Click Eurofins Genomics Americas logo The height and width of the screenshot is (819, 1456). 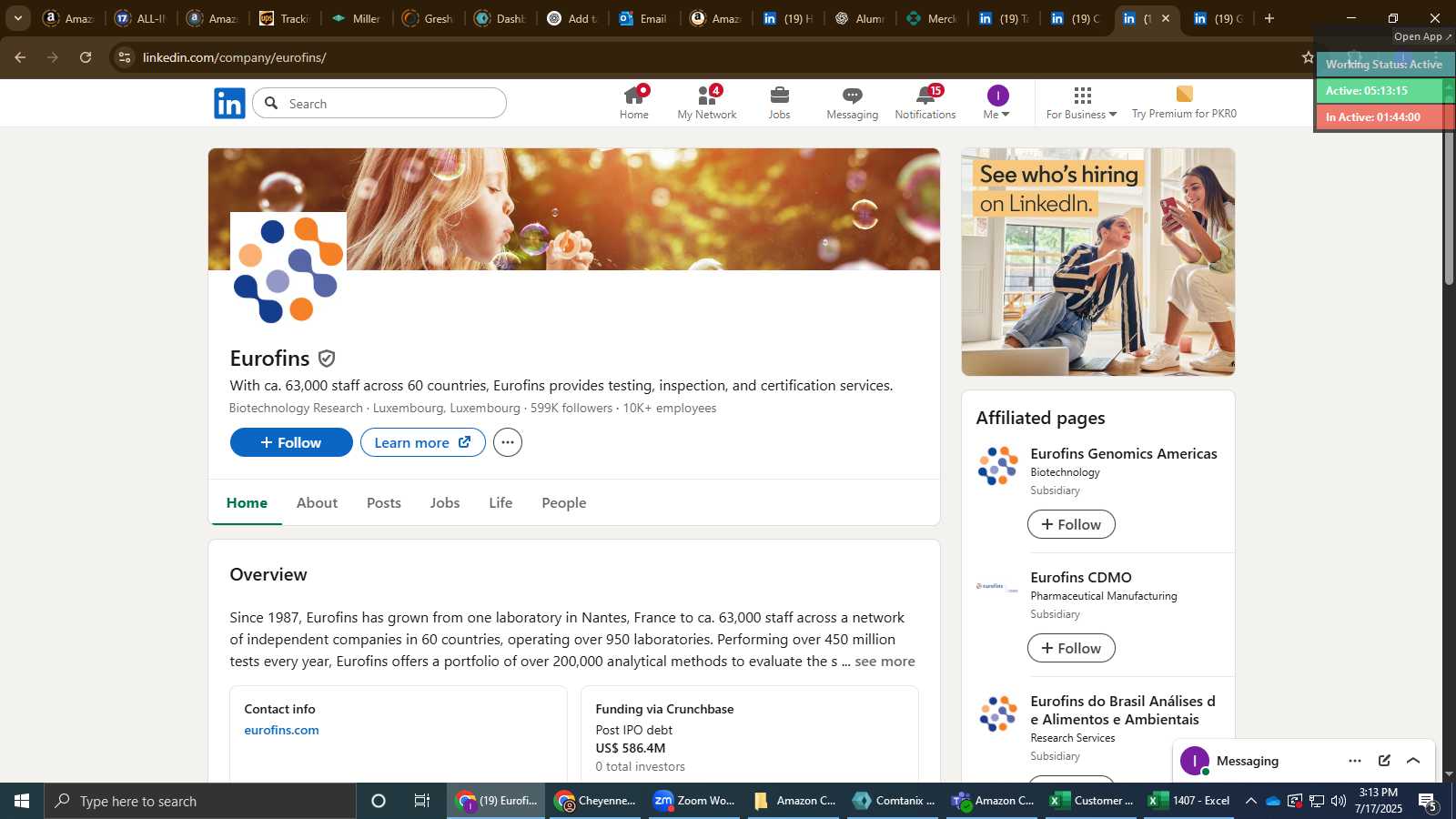(998, 466)
